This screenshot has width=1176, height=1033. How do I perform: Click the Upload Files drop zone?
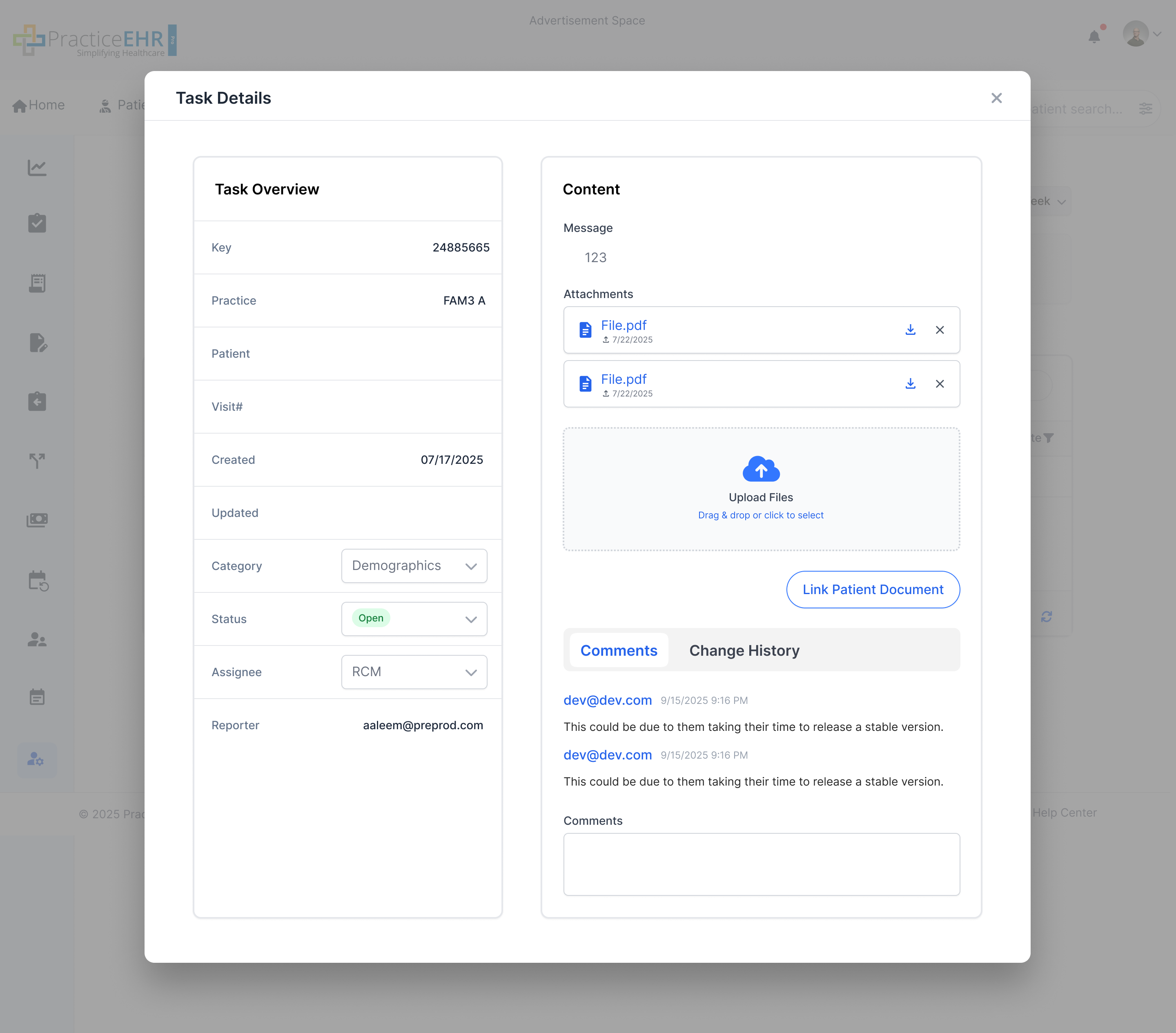(x=761, y=489)
